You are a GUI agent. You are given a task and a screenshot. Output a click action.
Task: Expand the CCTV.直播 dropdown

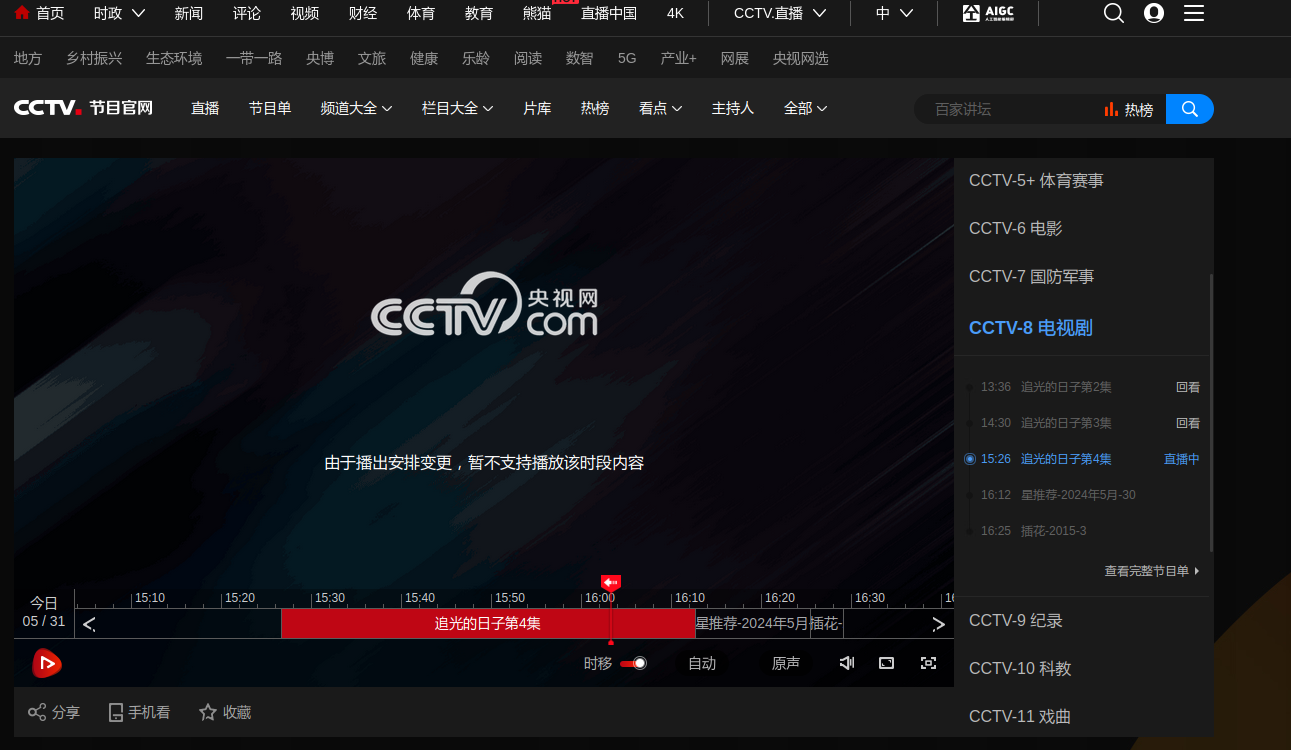pyautogui.click(x=780, y=13)
